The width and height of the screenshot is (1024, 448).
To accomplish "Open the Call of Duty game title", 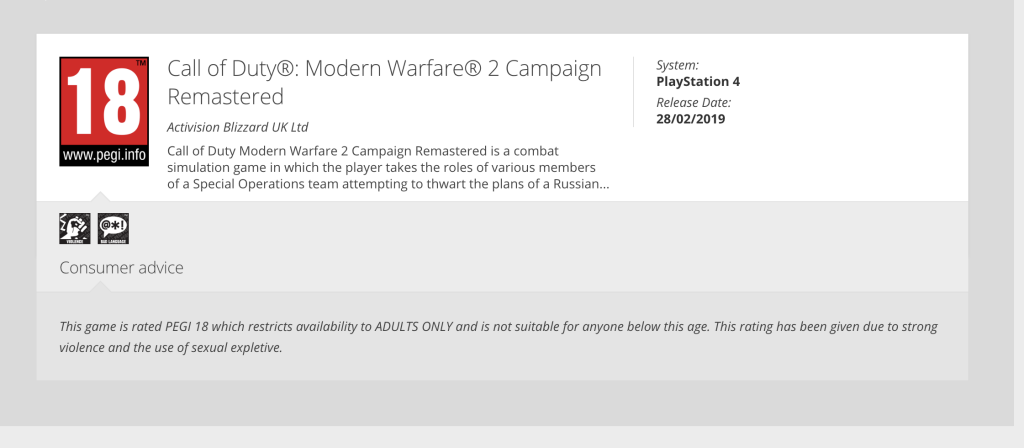I will (x=384, y=69).
